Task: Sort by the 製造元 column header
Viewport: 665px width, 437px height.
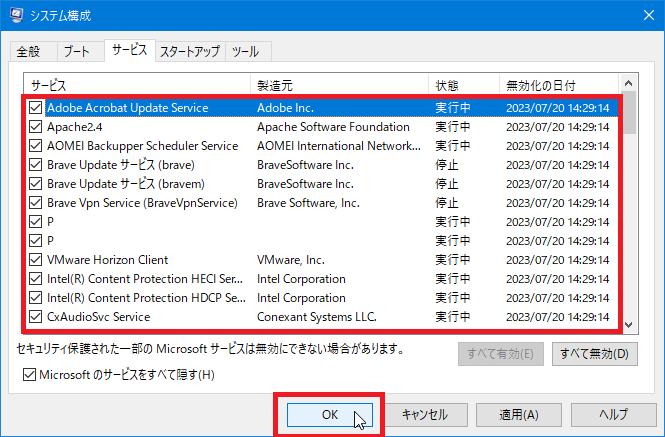Action: (338, 85)
